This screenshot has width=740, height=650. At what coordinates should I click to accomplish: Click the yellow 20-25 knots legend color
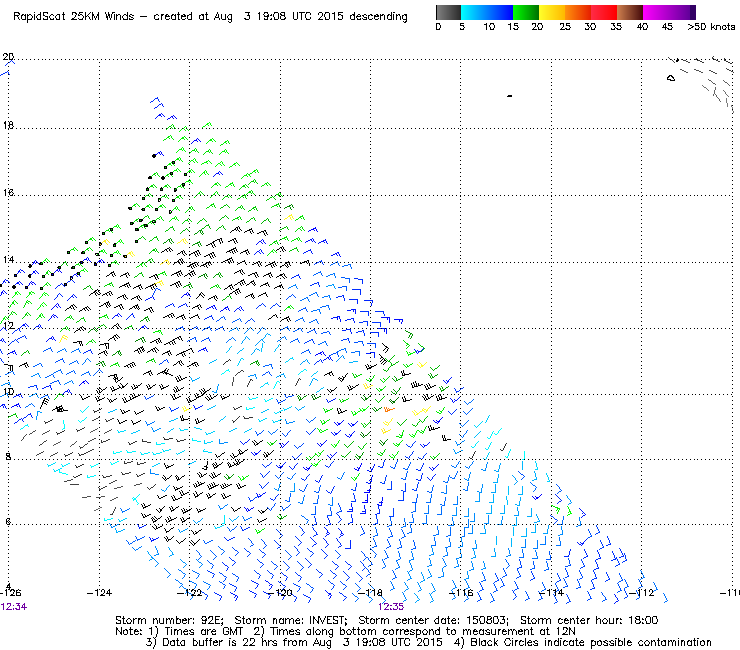(552, 12)
